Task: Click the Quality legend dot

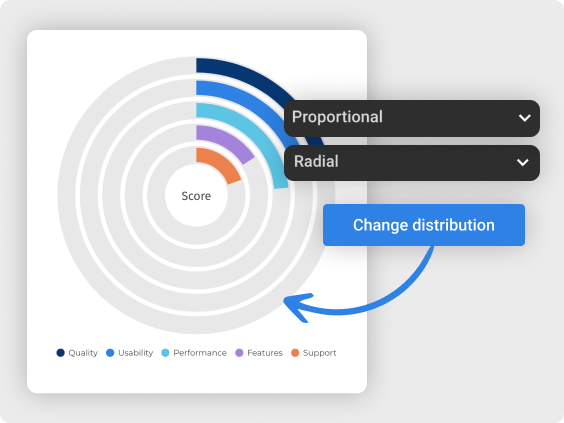Action: 60,353
